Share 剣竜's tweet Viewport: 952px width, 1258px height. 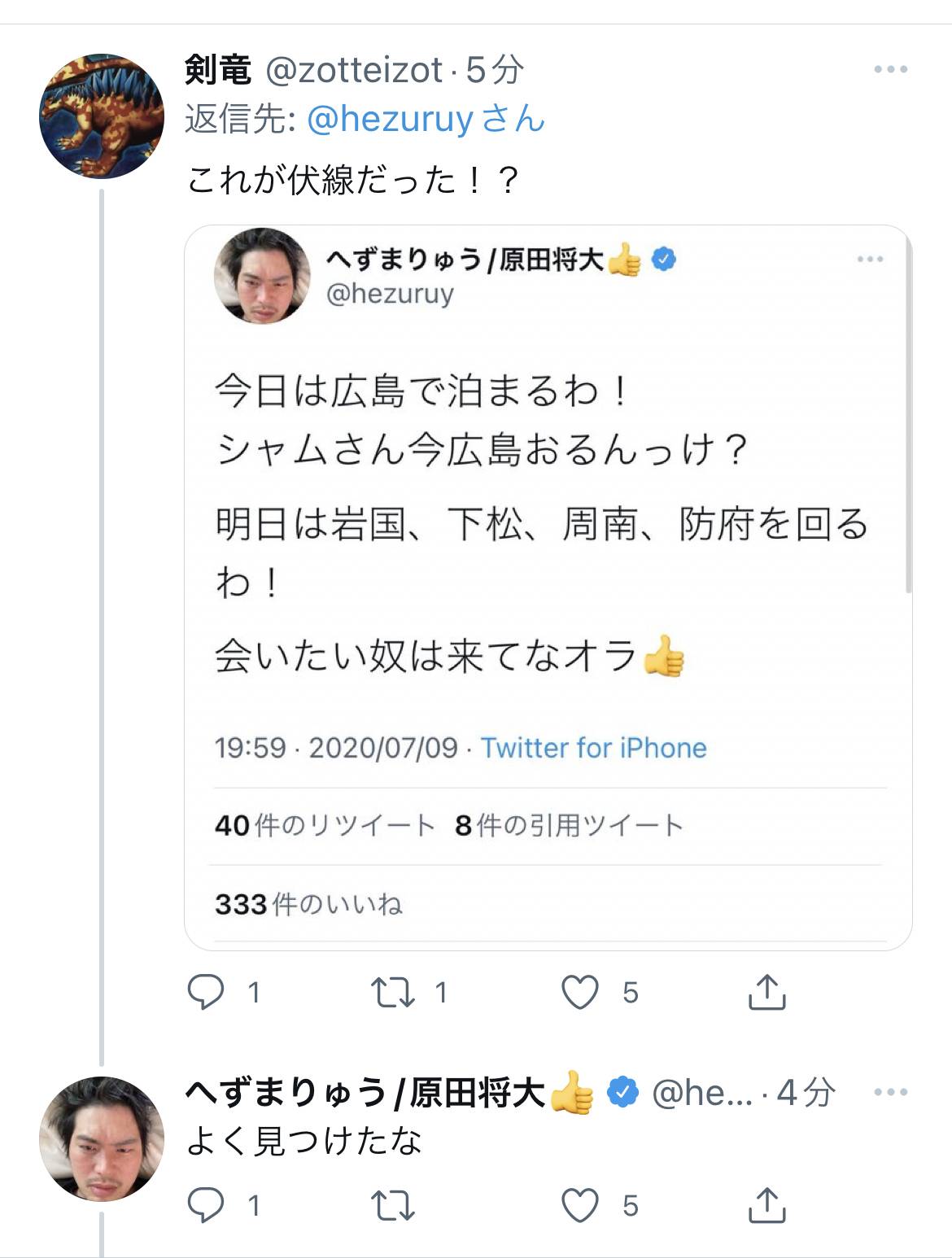(766, 992)
